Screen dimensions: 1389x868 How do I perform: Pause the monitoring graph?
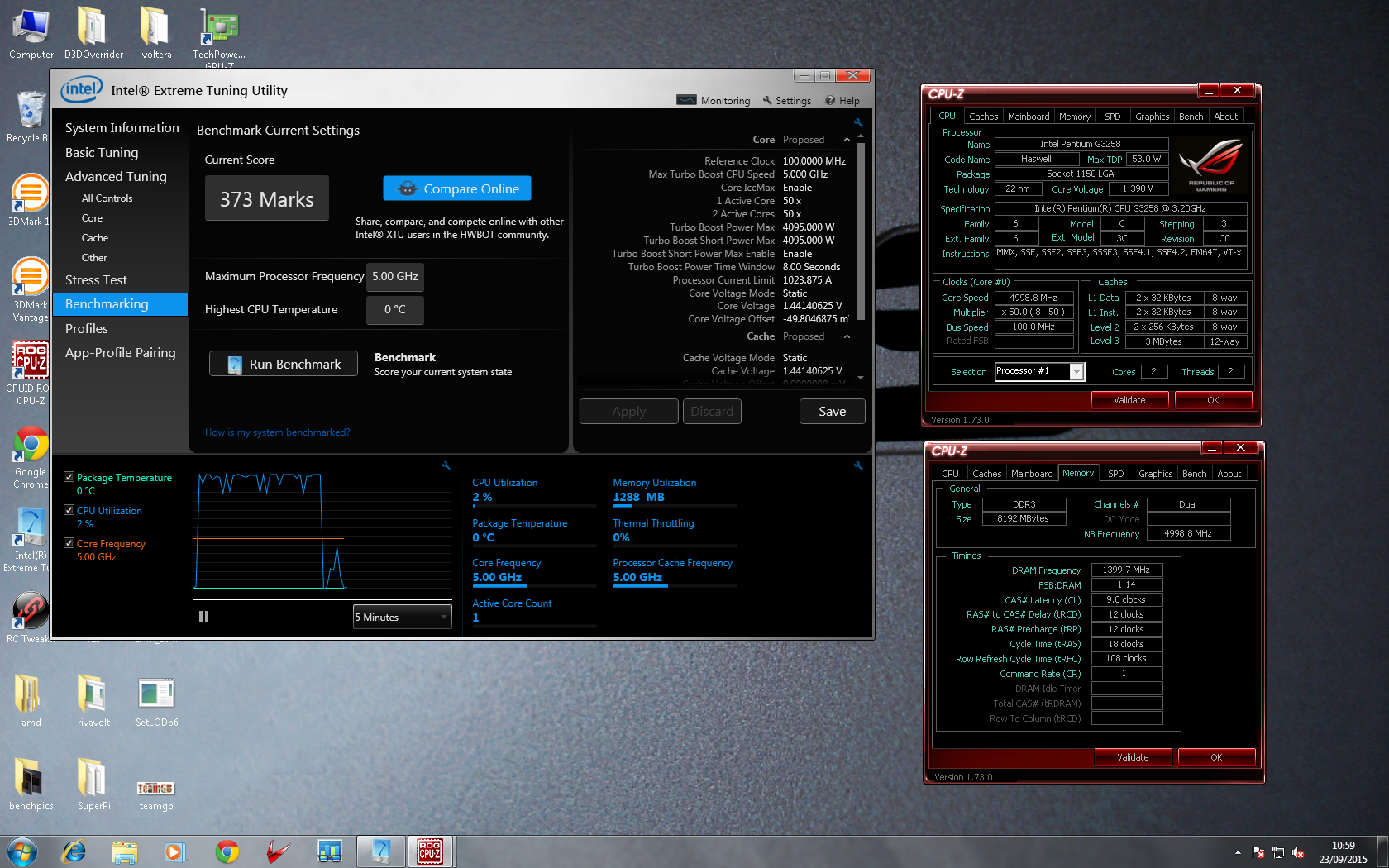click(x=203, y=617)
